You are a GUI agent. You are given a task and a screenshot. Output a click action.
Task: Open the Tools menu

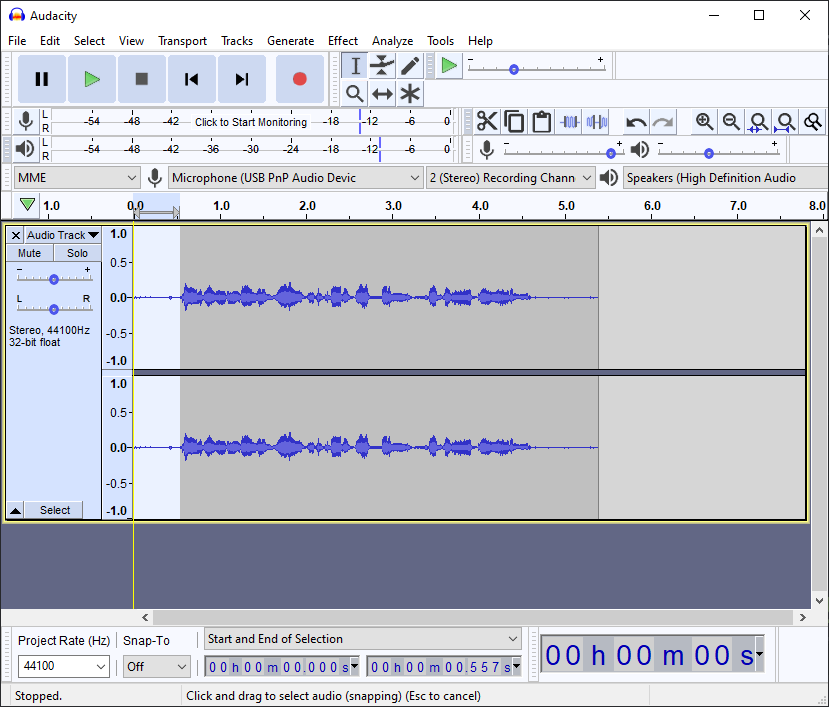440,41
